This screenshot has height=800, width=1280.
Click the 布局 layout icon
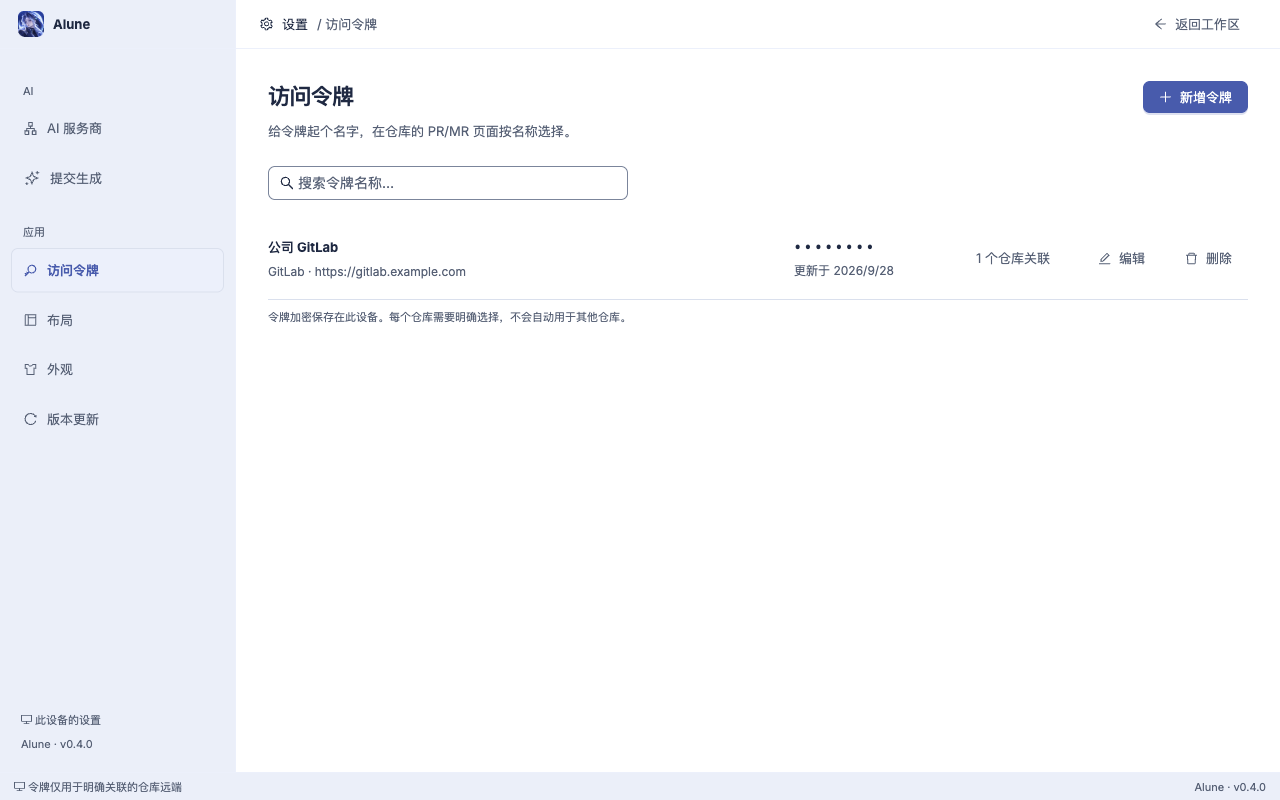30,320
